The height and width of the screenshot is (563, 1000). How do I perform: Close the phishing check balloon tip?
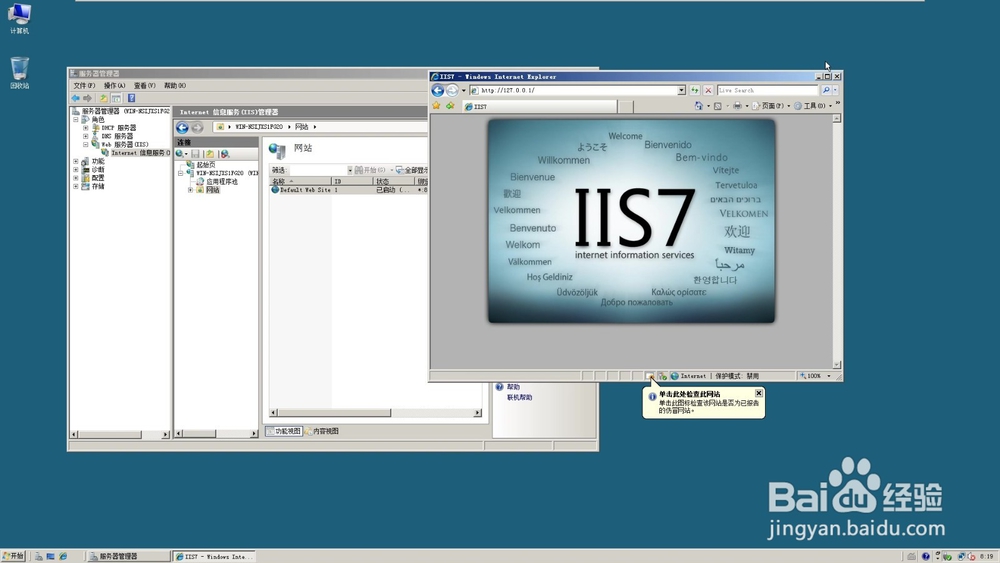click(758, 393)
